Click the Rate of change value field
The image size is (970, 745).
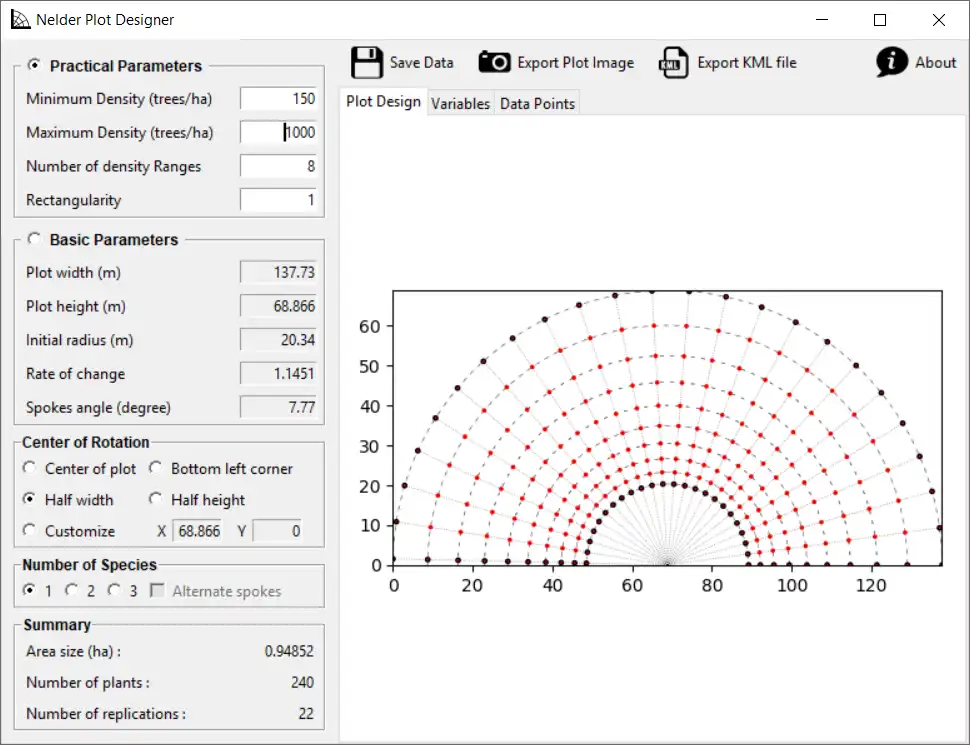tap(278, 374)
